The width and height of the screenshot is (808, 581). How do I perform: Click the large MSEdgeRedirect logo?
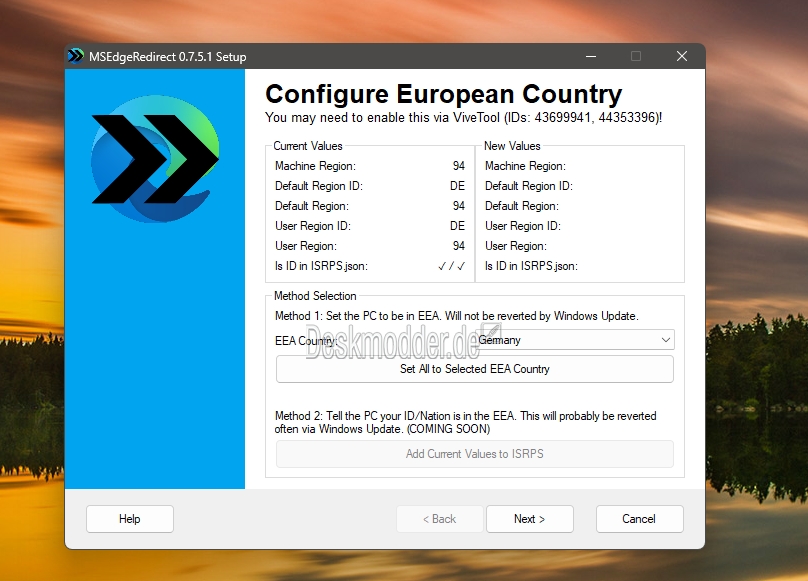pos(155,158)
